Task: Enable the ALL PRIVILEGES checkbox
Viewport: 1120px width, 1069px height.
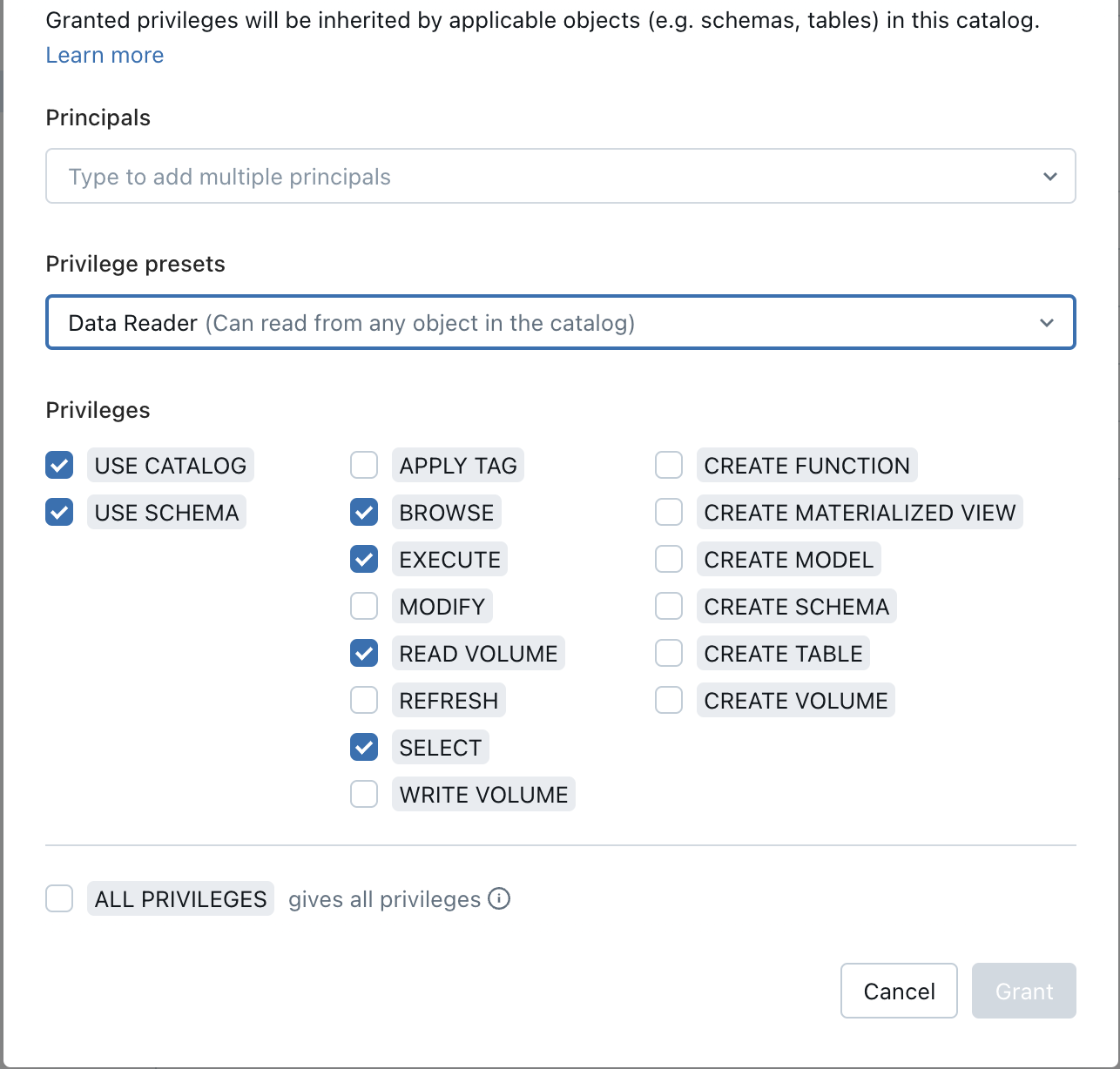Action: (x=58, y=898)
